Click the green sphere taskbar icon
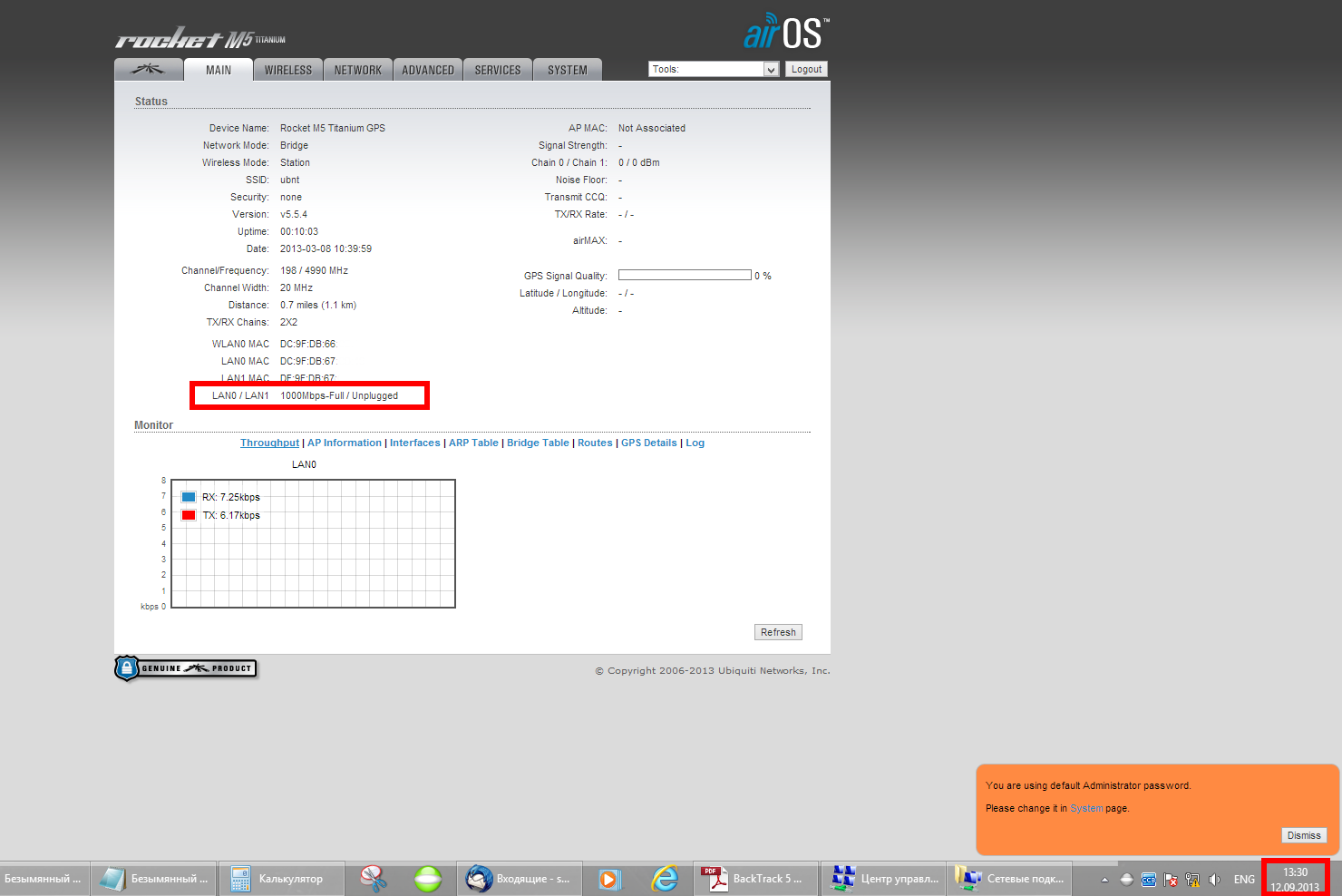 [427, 879]
